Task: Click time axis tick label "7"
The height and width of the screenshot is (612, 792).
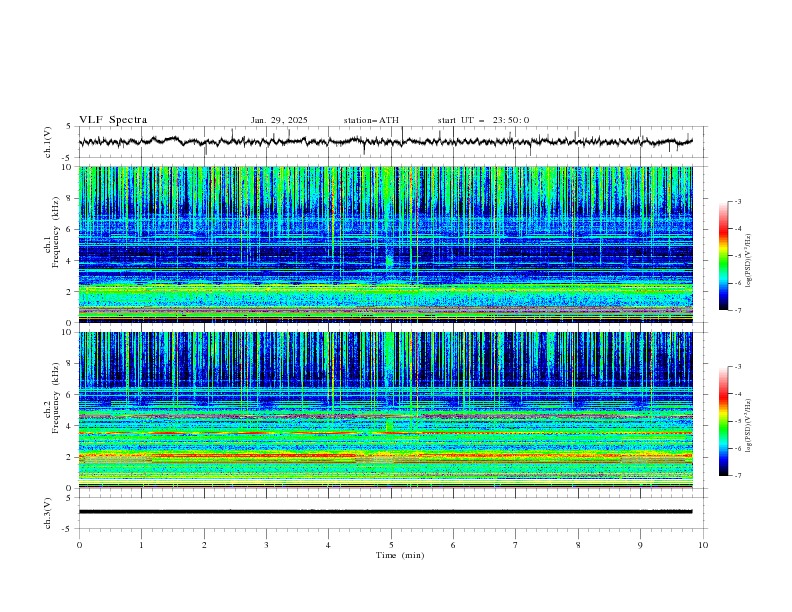Action: (516, 545)
